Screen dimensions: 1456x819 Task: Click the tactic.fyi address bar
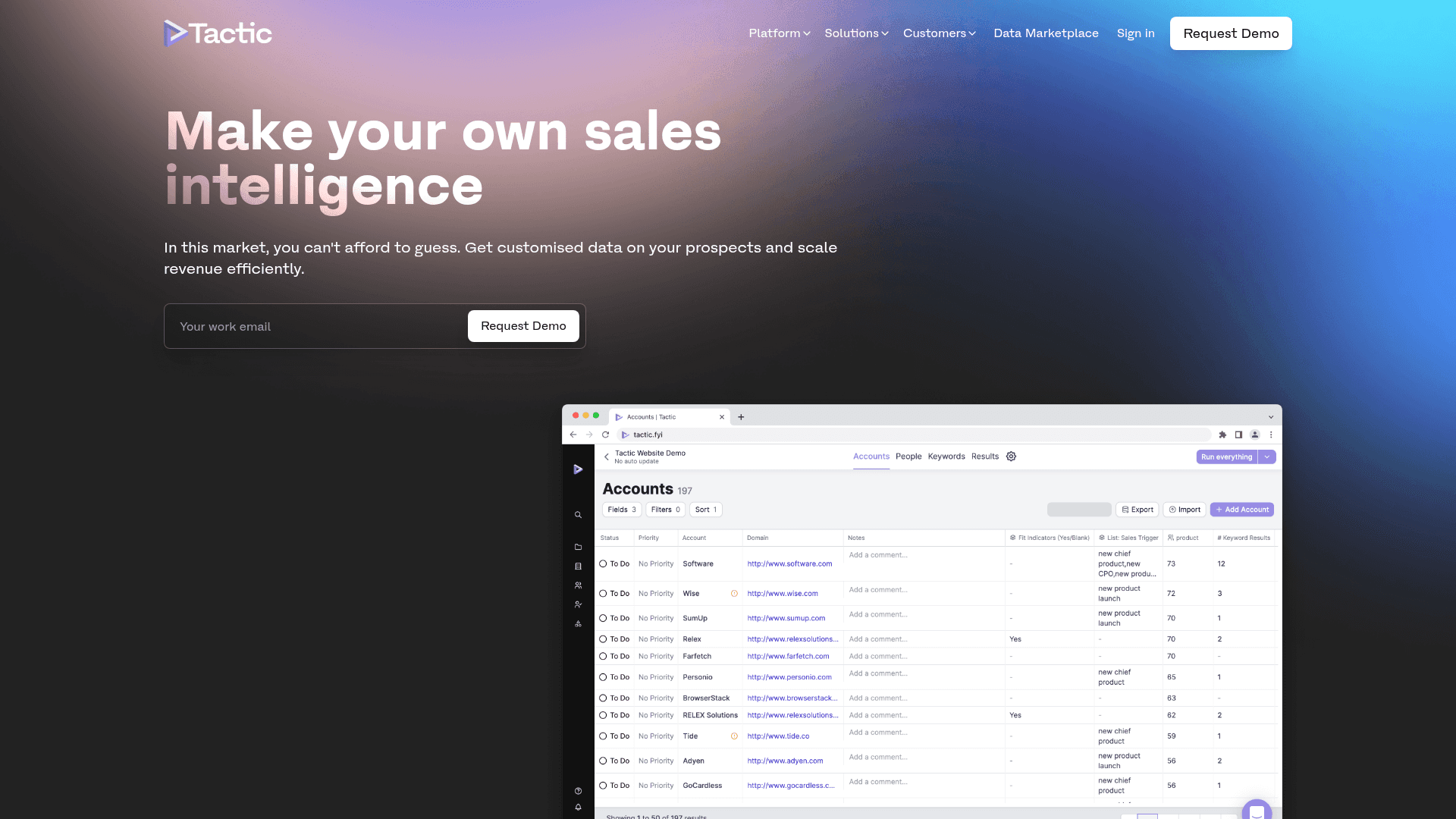(914, 435)
